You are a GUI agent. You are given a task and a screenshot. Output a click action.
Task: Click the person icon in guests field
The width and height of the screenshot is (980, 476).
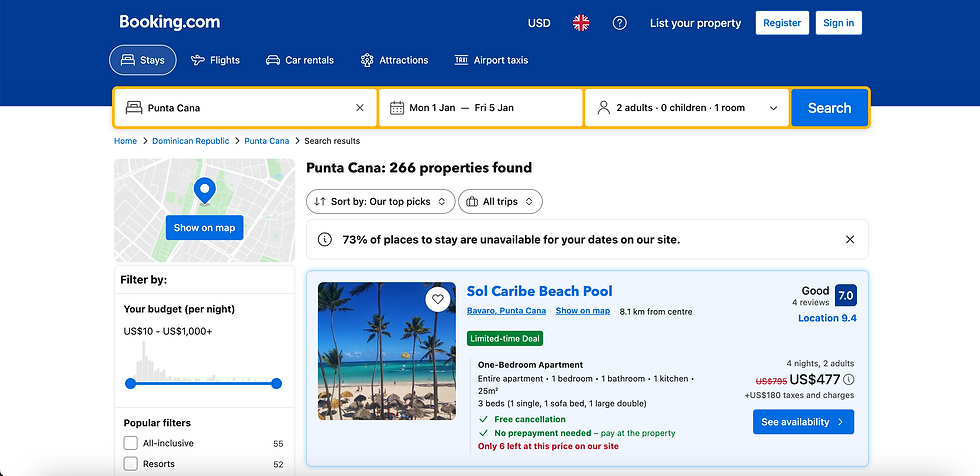click(603, 107)
